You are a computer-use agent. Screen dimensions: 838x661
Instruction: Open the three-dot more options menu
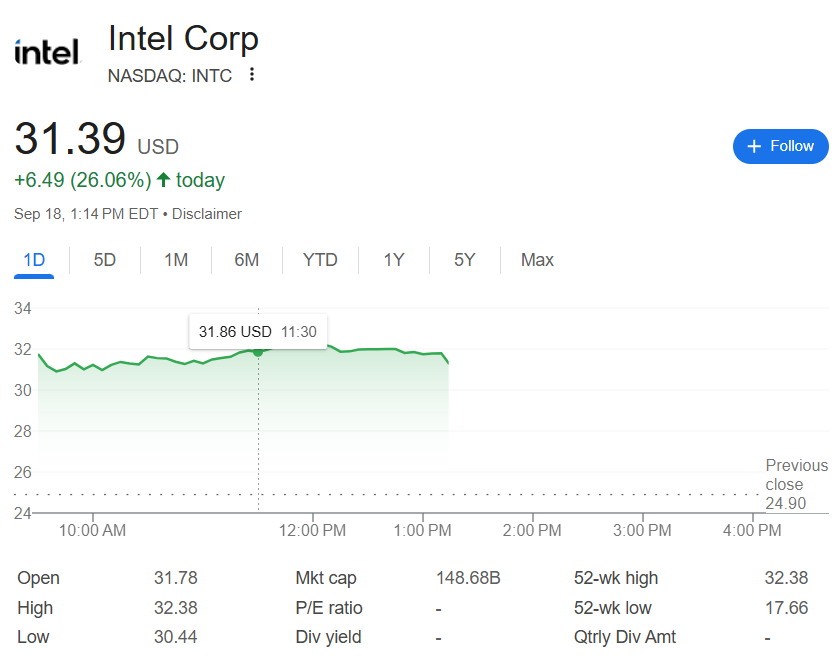252,75
